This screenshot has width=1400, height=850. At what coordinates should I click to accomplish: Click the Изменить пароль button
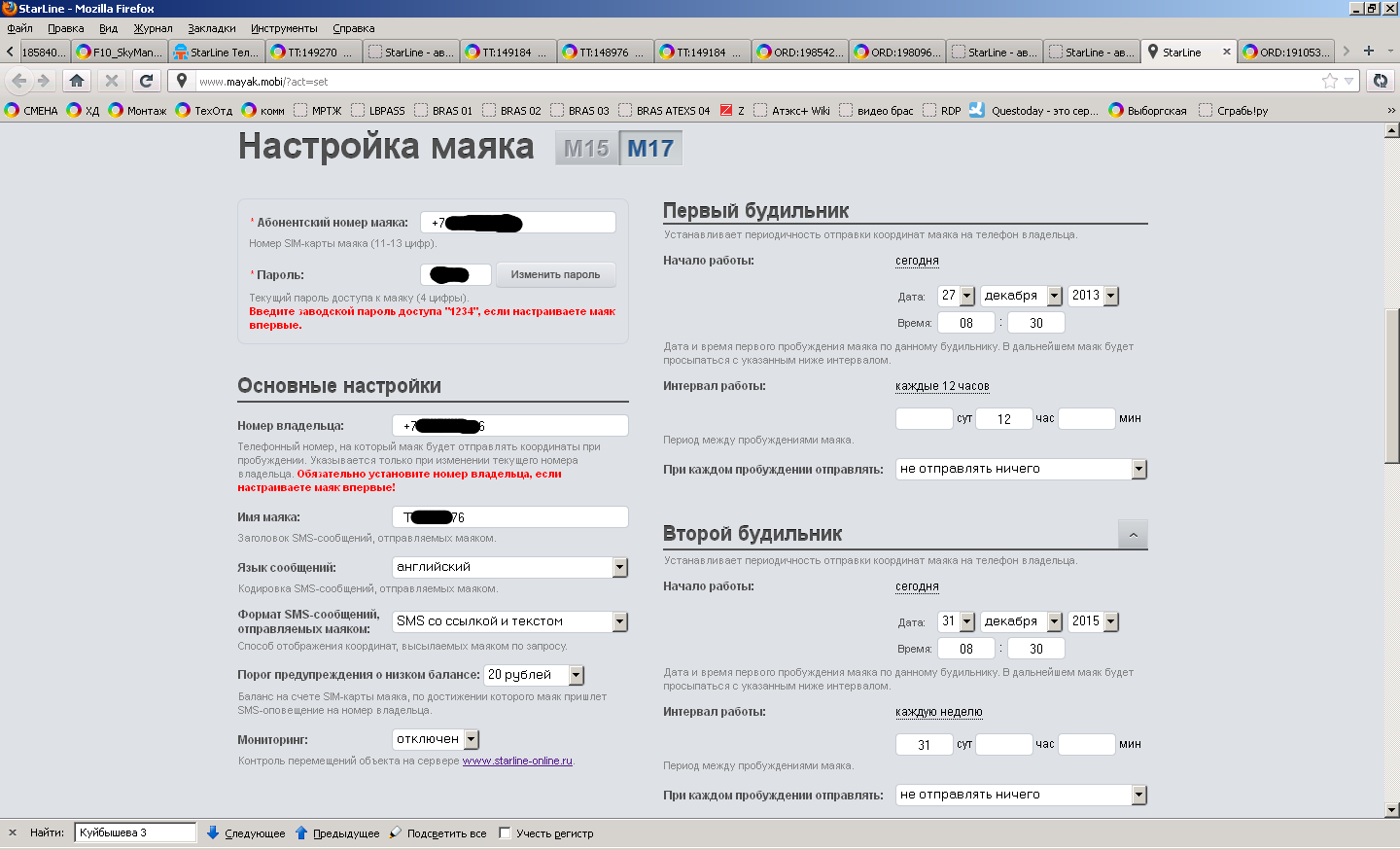coord(555,274)
